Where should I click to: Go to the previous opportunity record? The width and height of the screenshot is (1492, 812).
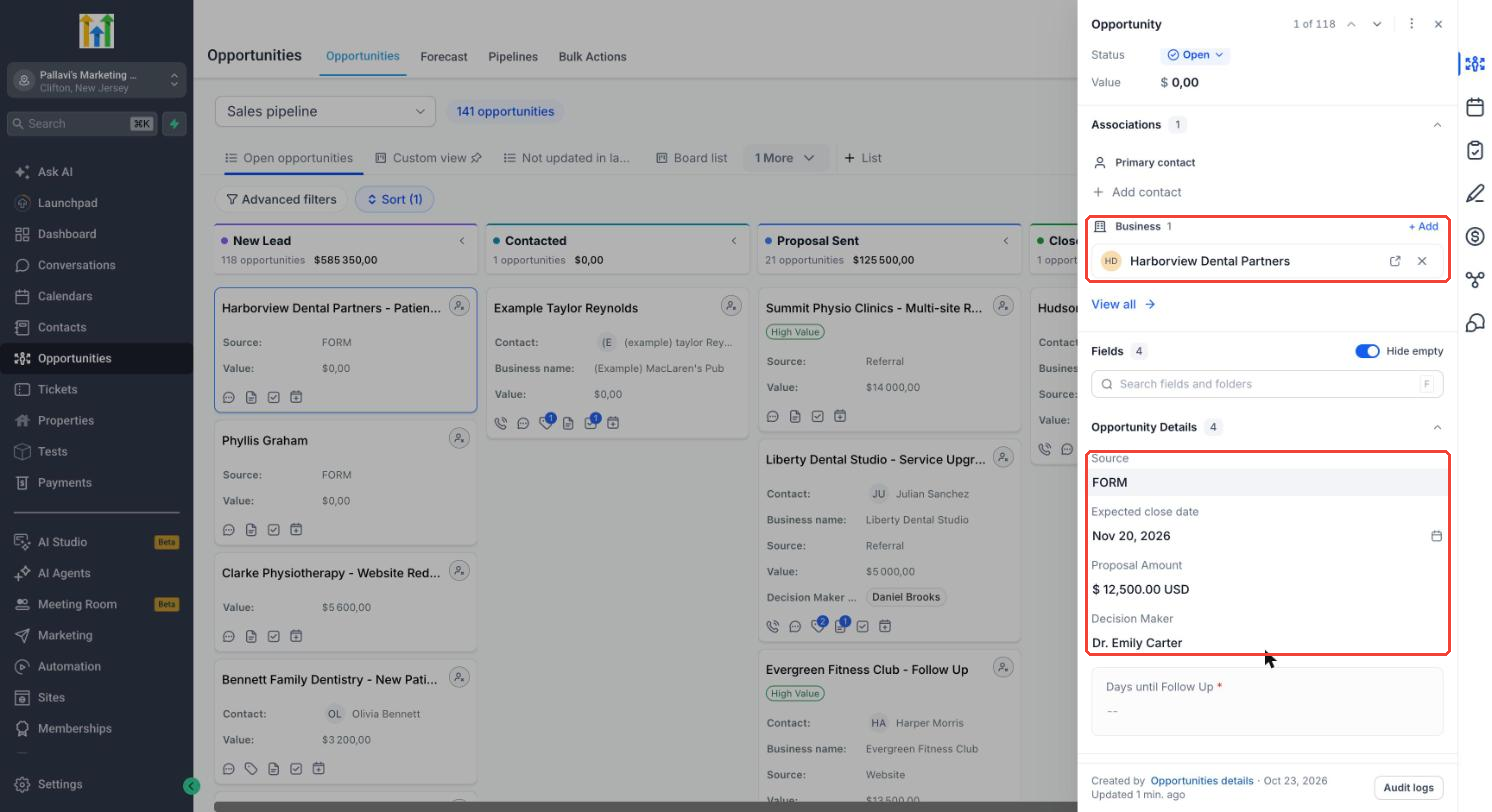[x=1351, y=24]
